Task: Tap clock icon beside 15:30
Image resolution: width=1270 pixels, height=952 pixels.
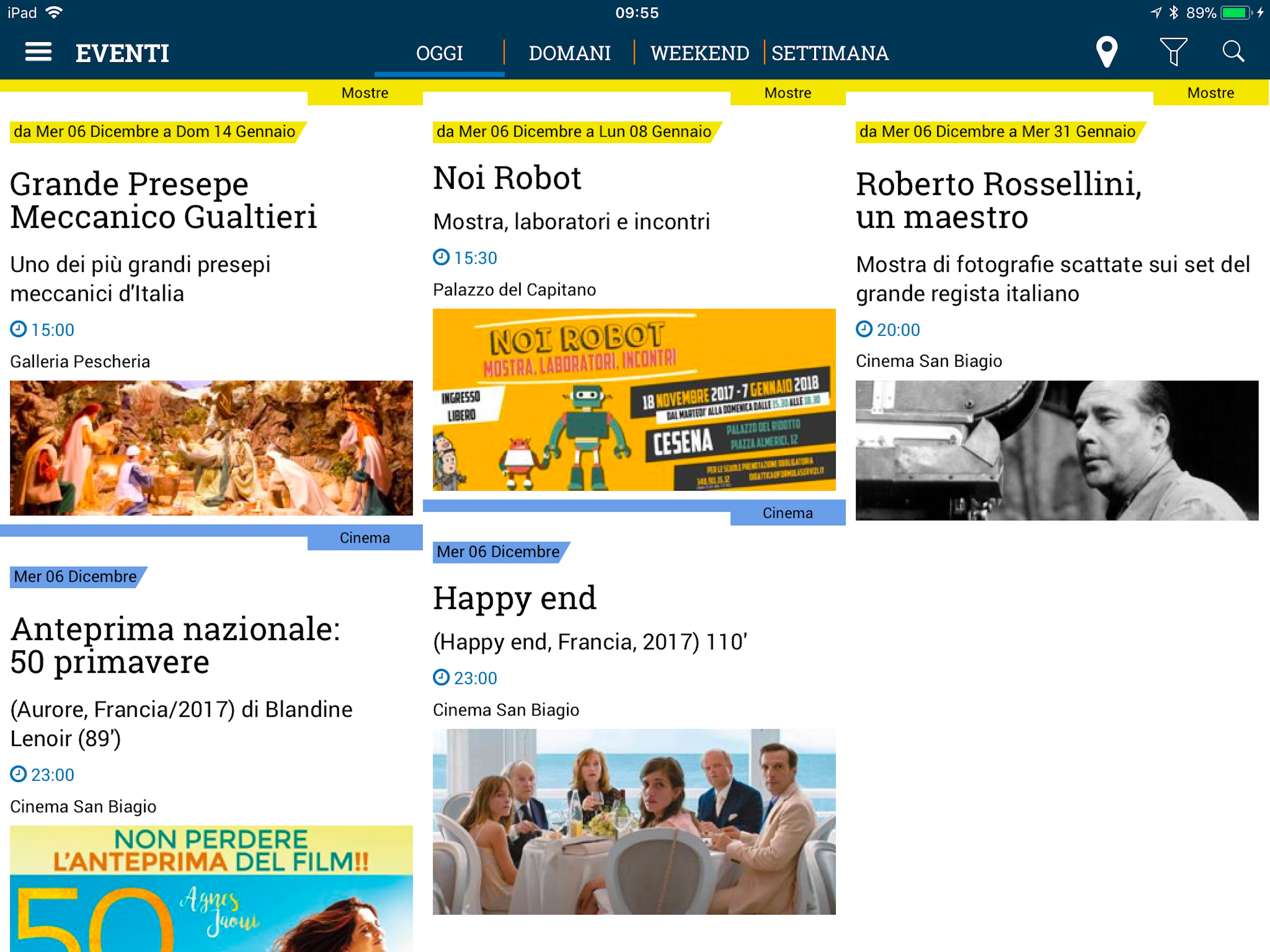Action: 441,257
